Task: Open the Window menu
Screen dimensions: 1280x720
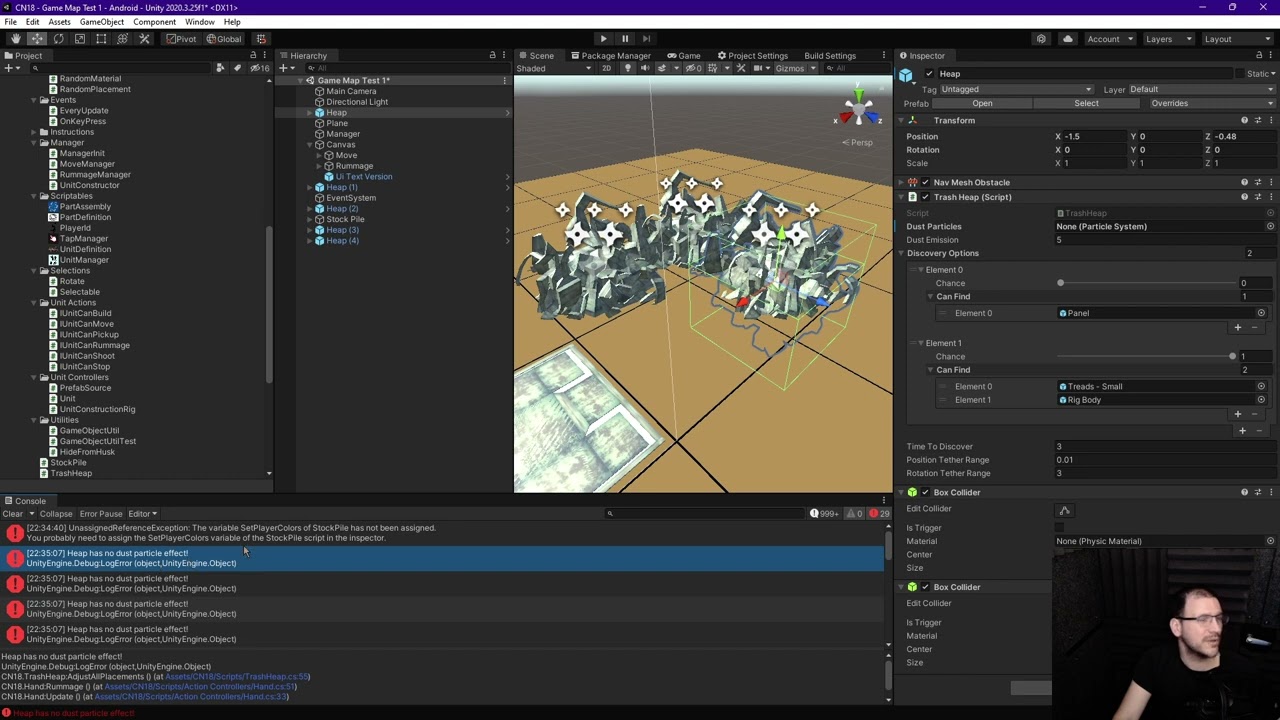Action: pos(199,22)
